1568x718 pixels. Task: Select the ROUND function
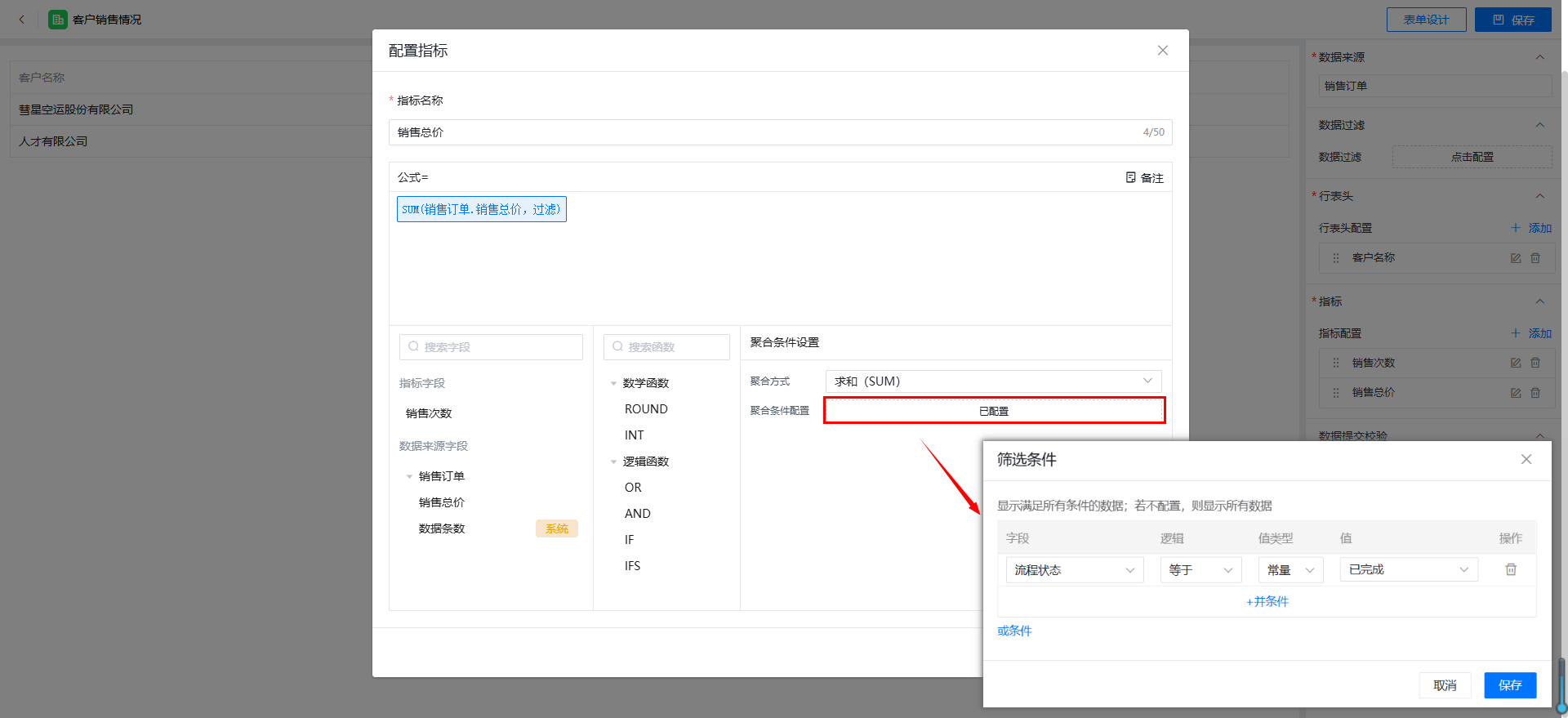point(646,409)
